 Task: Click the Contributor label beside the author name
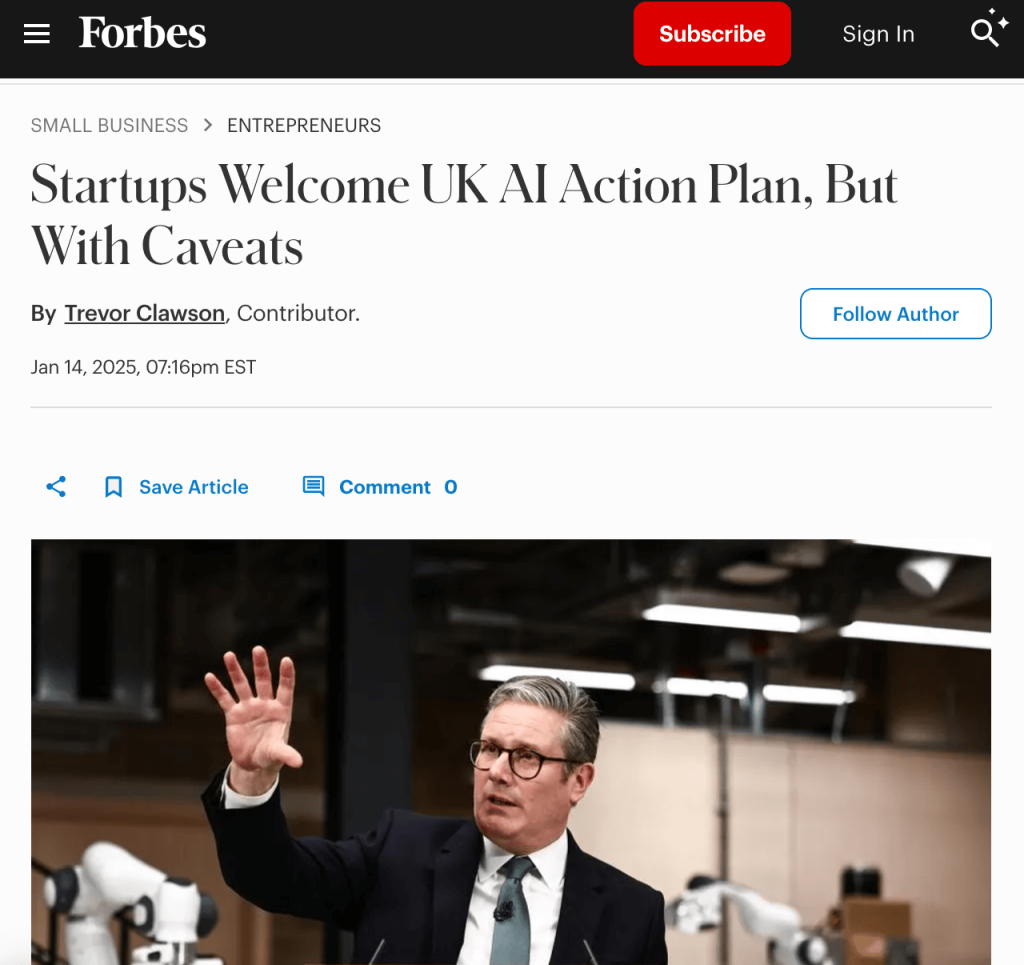(x=298, y=313)
